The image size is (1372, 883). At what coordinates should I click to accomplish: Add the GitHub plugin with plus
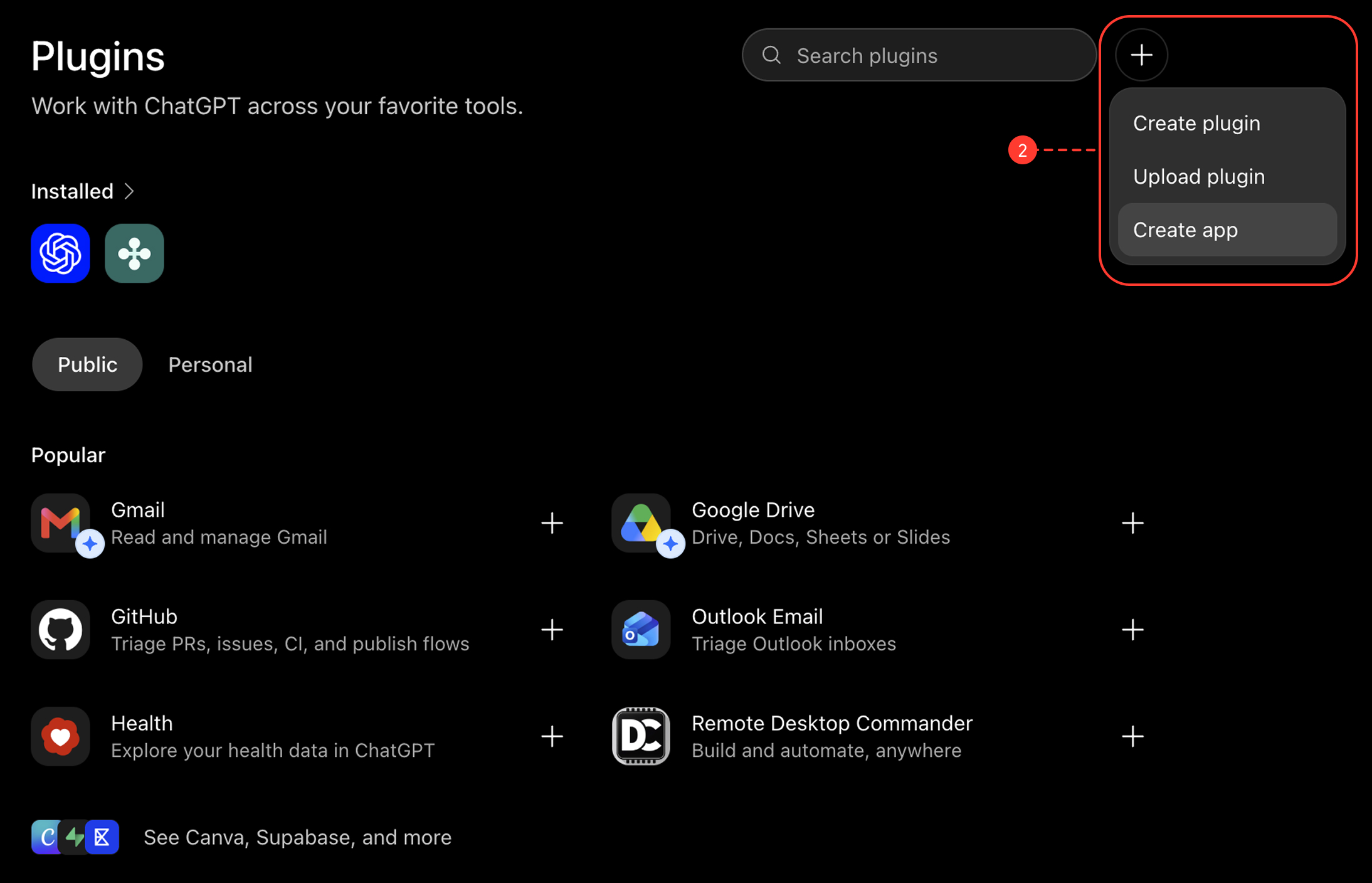[552, 630]
